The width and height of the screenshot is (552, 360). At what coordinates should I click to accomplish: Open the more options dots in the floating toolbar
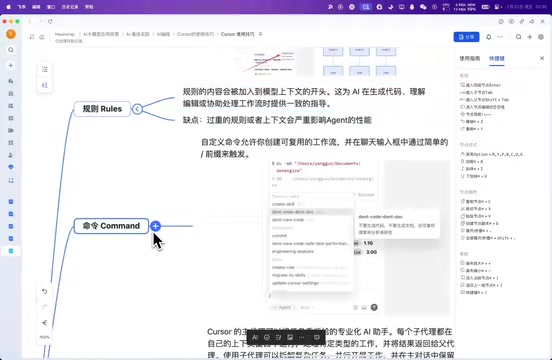(302, 337)
